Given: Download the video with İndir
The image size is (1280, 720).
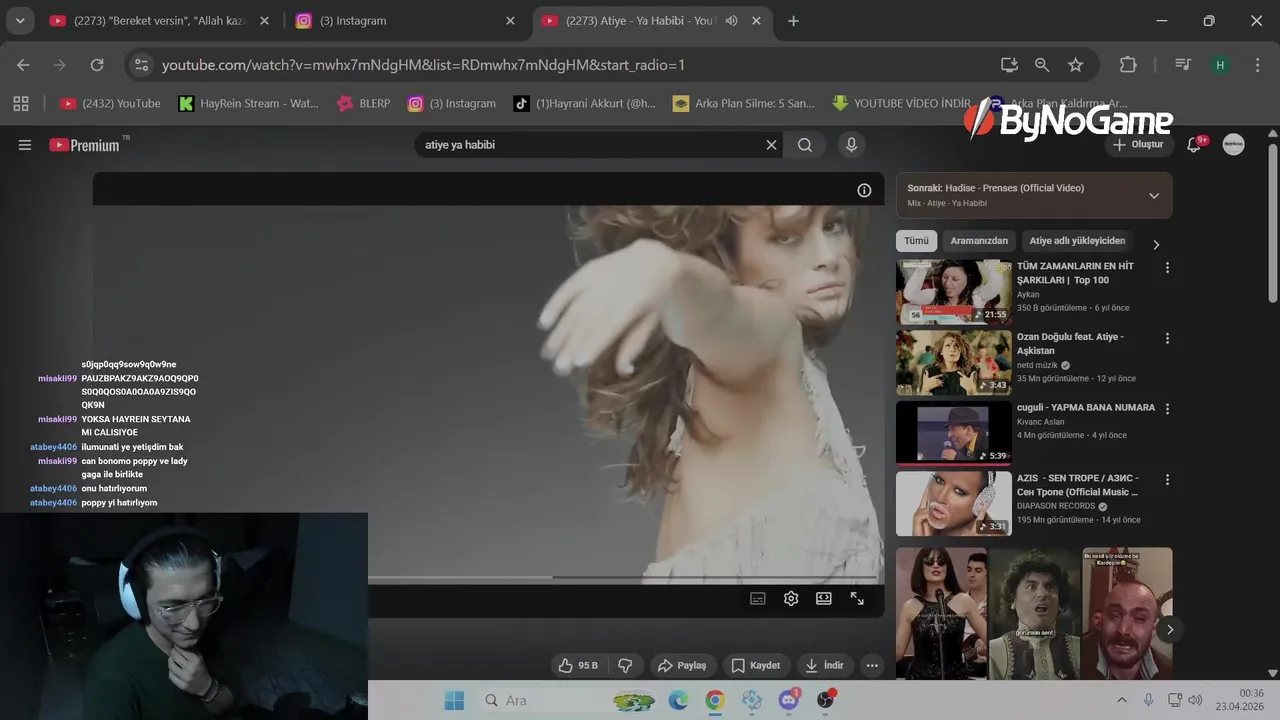Looking at the screenshot, I should tap(825, 665).
